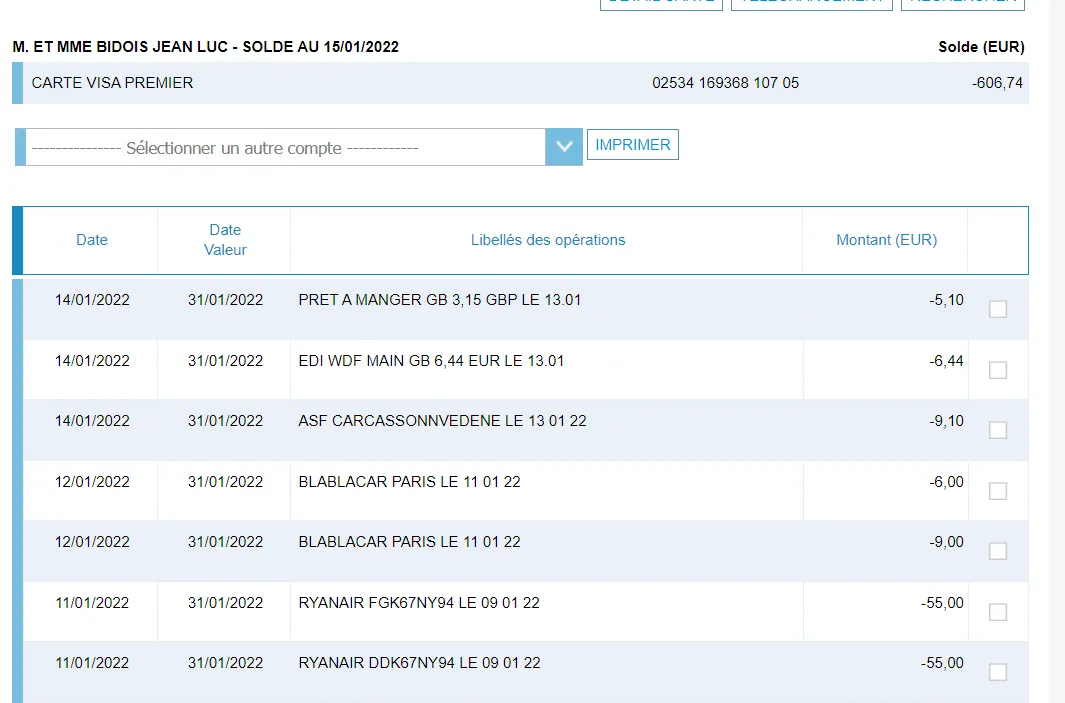This screenshot has width=1065, height=703.
Task: Sort by the Date column header
Action: 92,240
